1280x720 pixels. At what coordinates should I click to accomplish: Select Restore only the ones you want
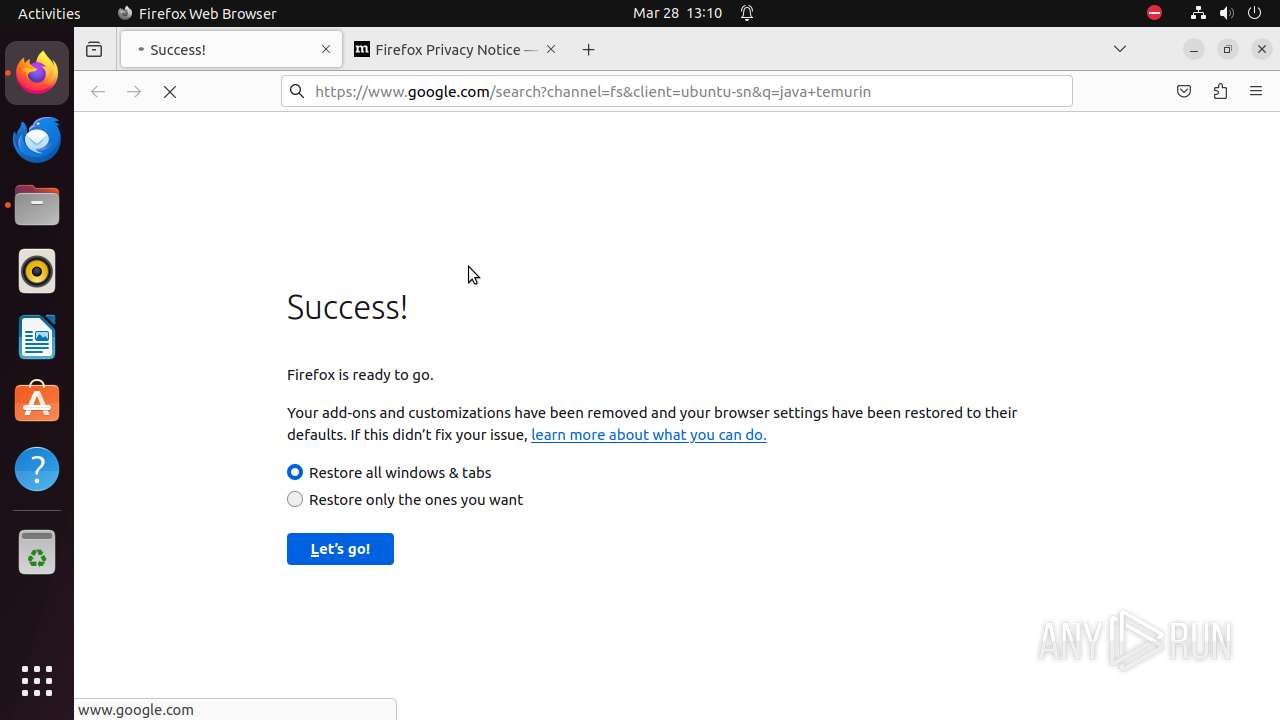pyautogui.click(x=295, y=499)
